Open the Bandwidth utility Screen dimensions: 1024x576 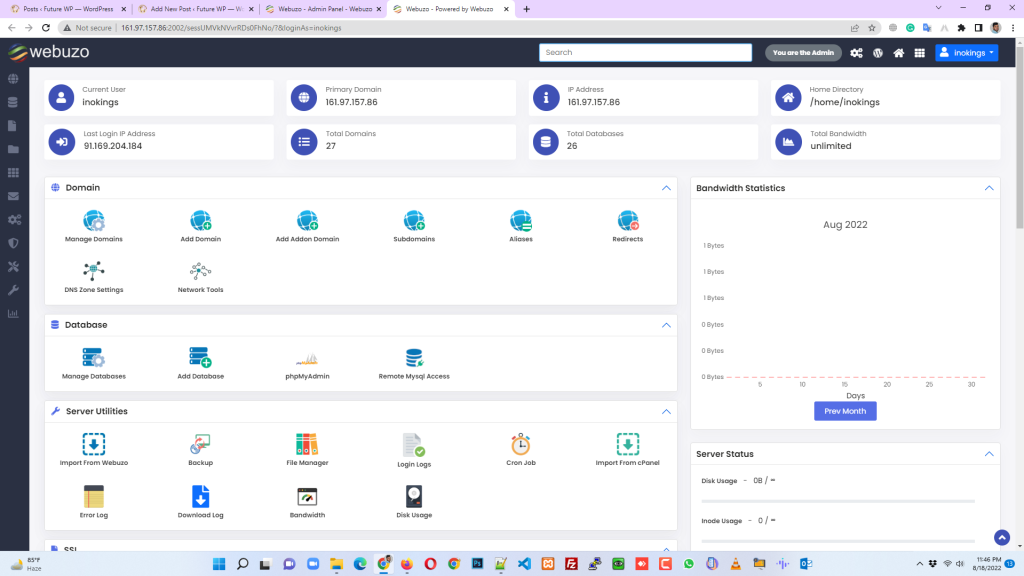[307, 502]
